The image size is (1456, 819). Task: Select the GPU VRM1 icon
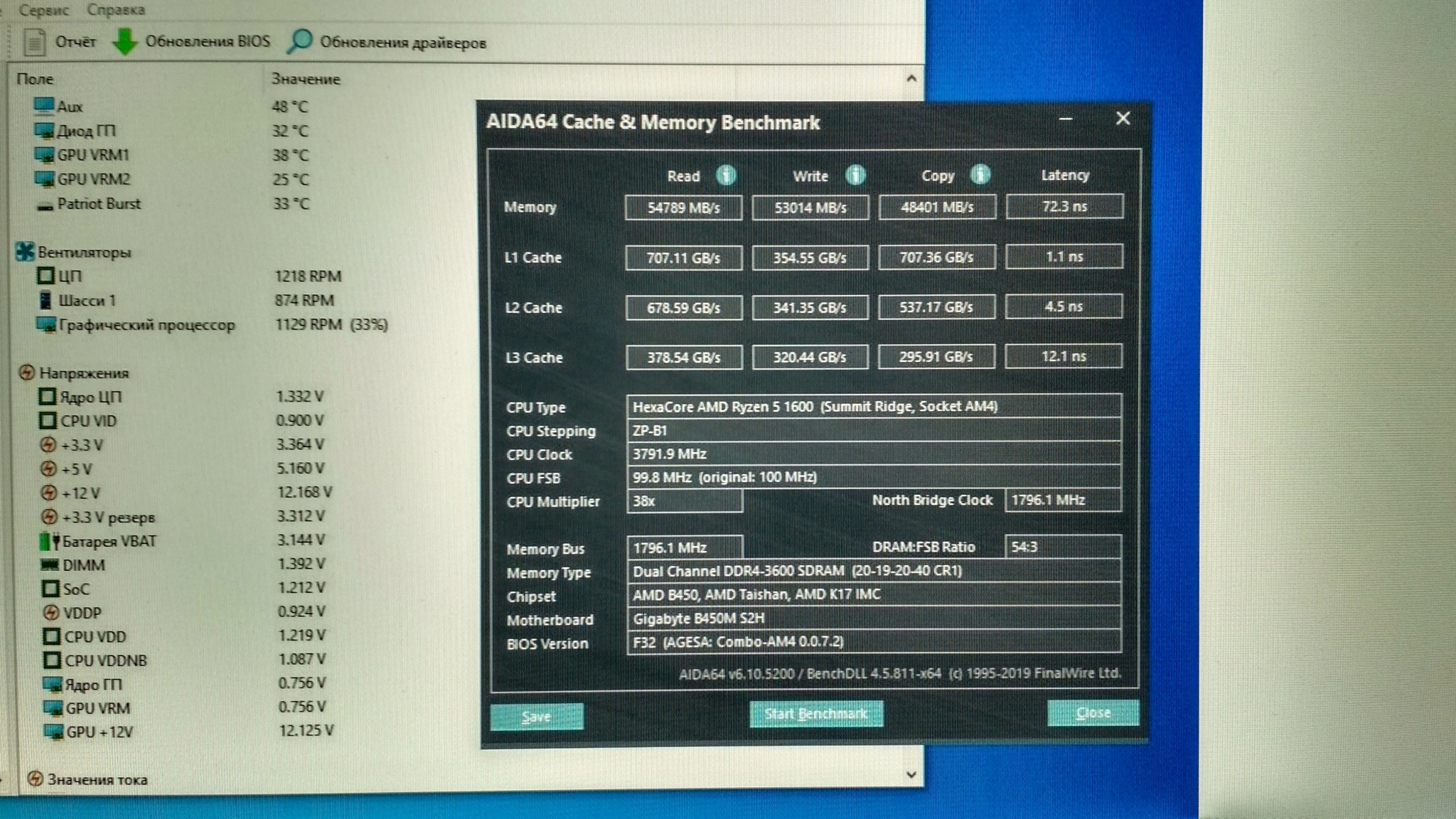point(44,155)
